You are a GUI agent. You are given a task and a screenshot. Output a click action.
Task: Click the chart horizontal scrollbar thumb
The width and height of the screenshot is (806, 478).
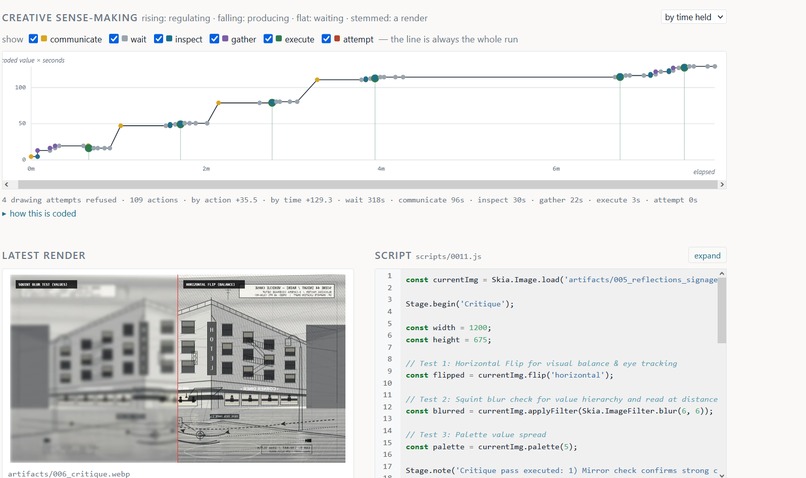pyautogui.click(x=367, y=185)
